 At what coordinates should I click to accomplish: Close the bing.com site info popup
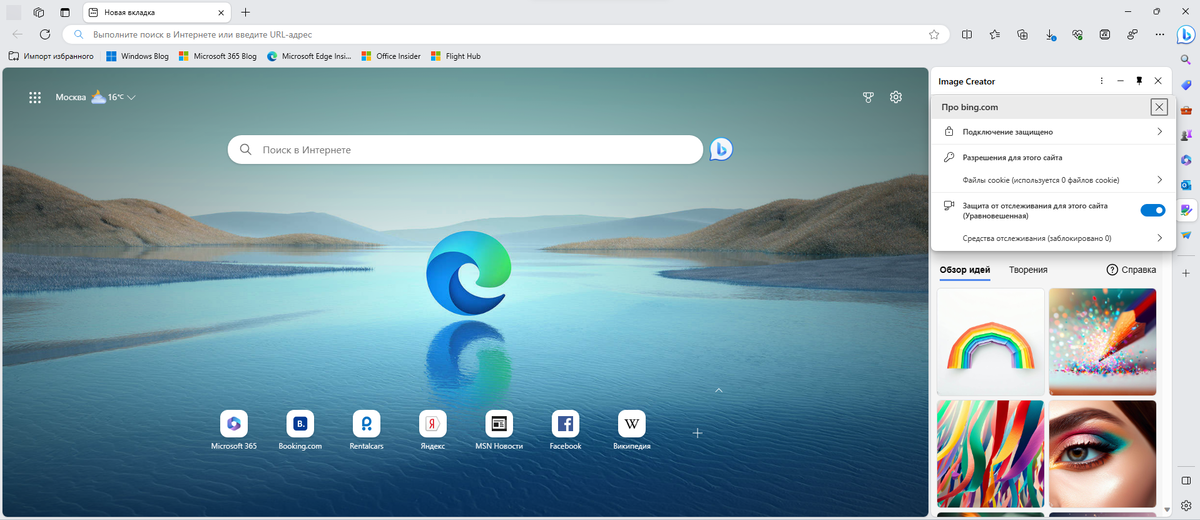click(x=1159, y=107)
